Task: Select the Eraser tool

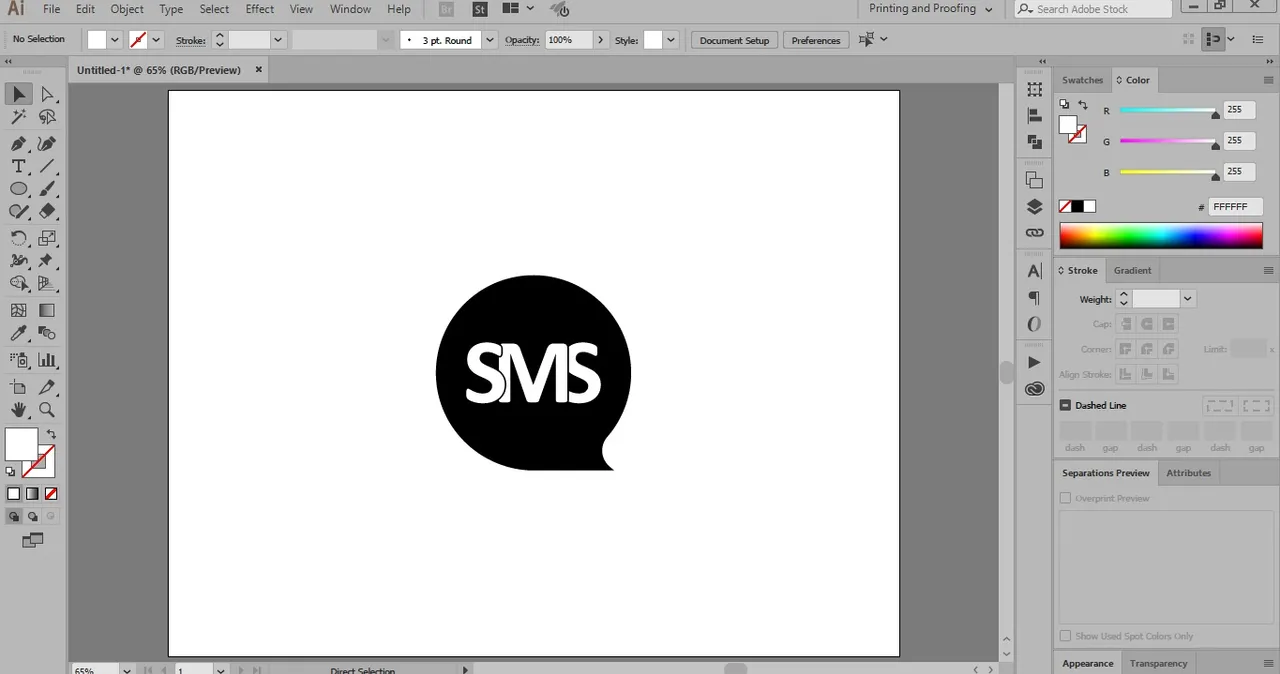Action: click(x=47, y=211)
